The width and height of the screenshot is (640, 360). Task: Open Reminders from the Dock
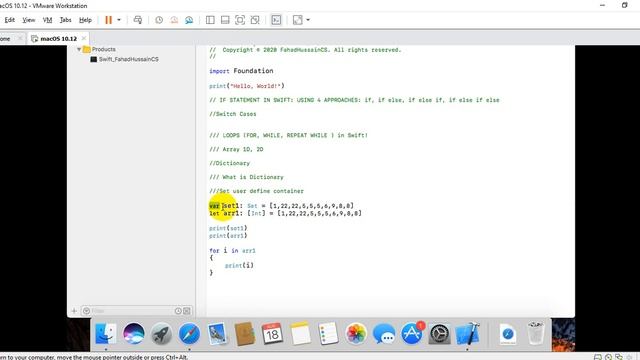coord(328,334)
